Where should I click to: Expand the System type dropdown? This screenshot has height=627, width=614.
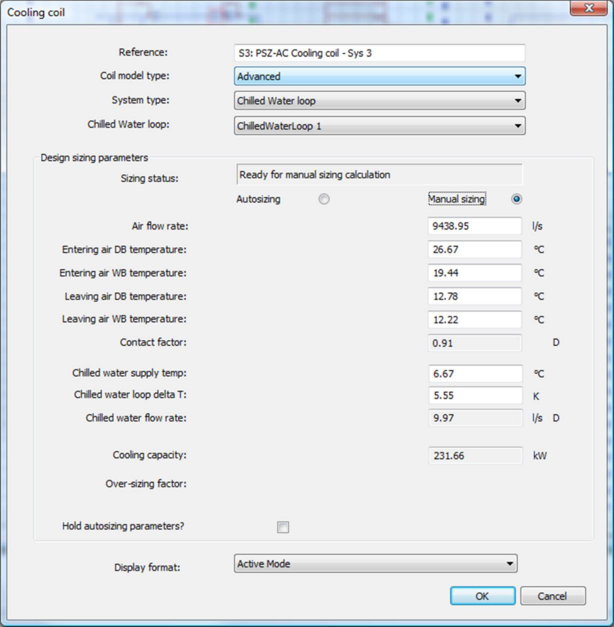point(379,101)
